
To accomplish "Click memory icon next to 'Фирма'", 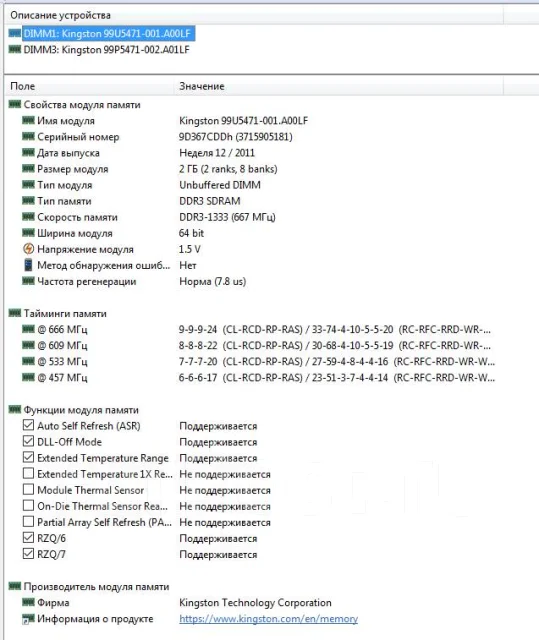I will 28,602.
